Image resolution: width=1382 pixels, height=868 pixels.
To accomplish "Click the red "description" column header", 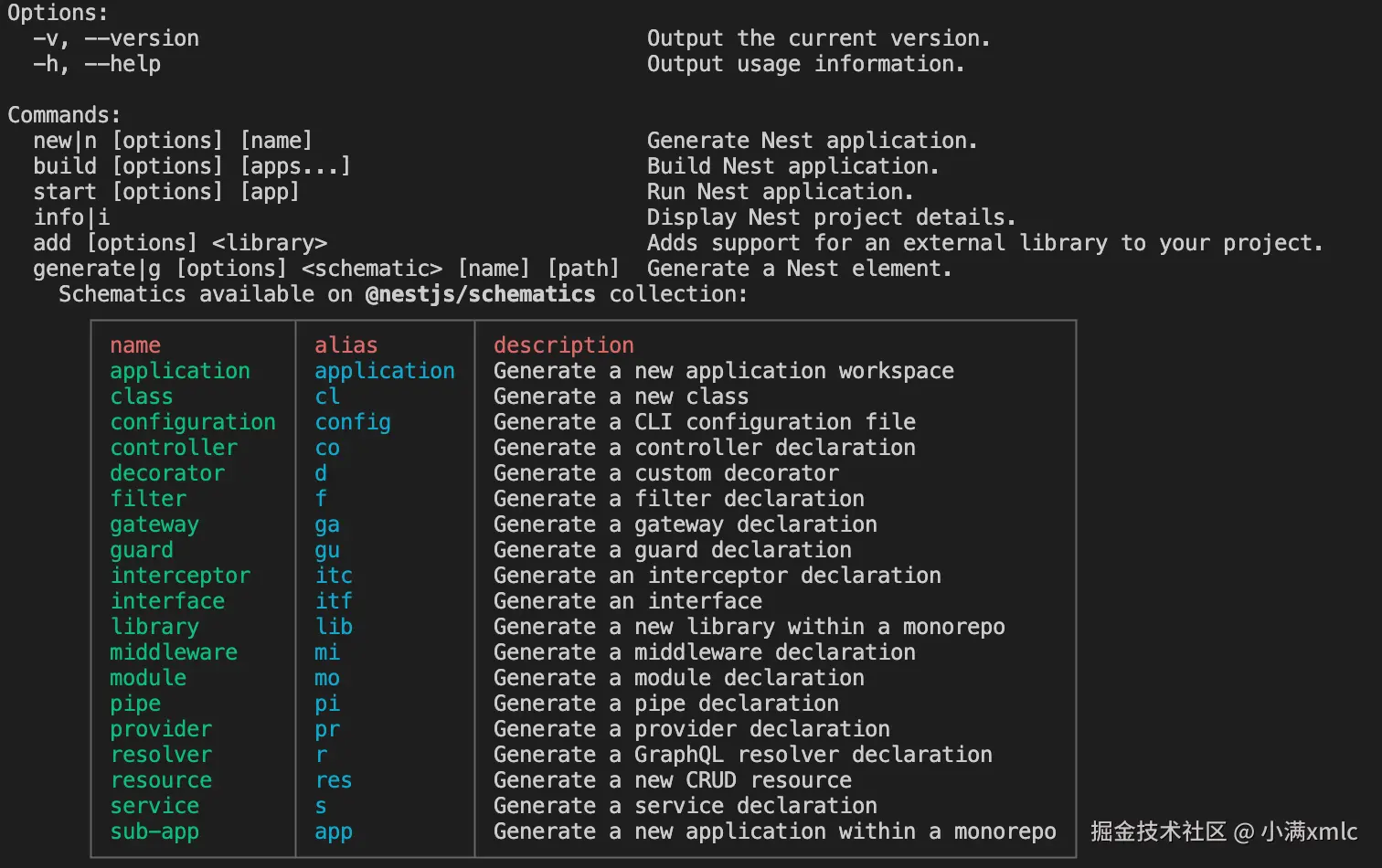I will coord(563,345).
